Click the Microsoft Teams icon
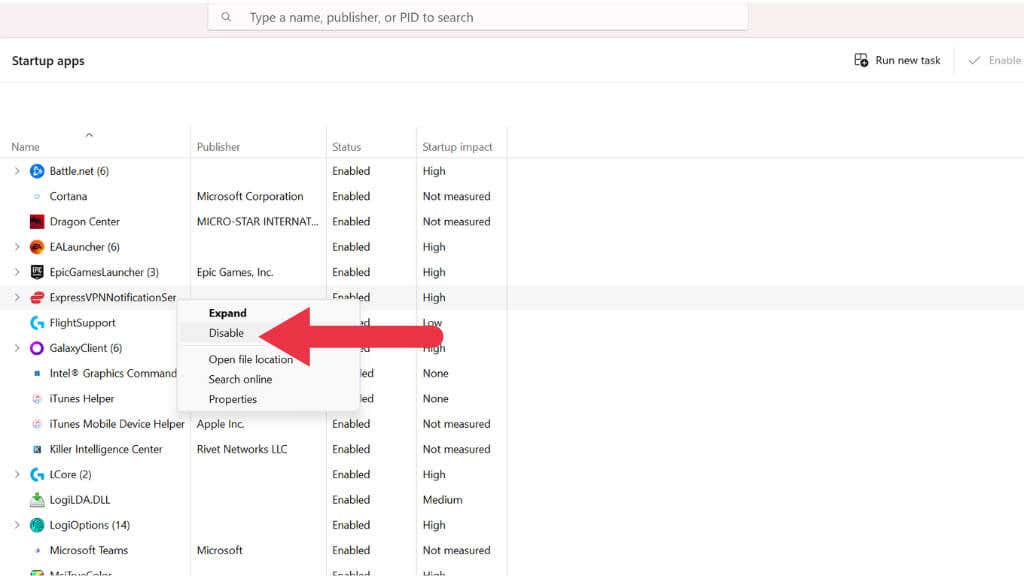 37,551
